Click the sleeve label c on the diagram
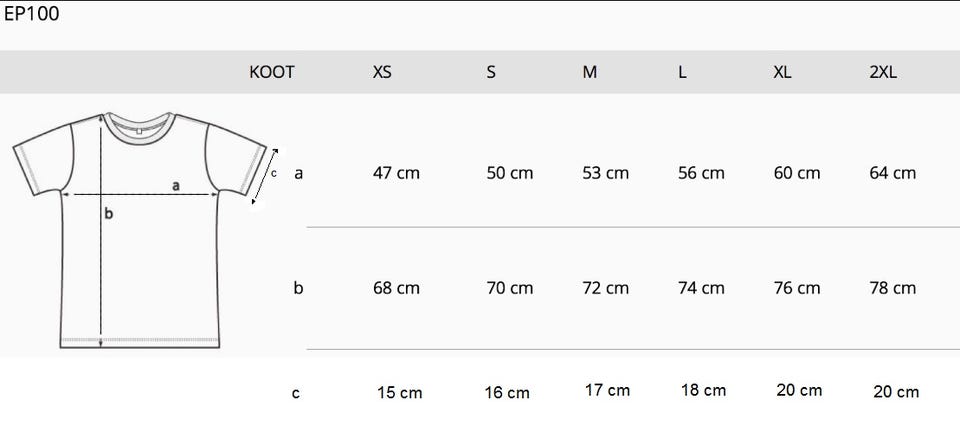 (x=273, y=172)
